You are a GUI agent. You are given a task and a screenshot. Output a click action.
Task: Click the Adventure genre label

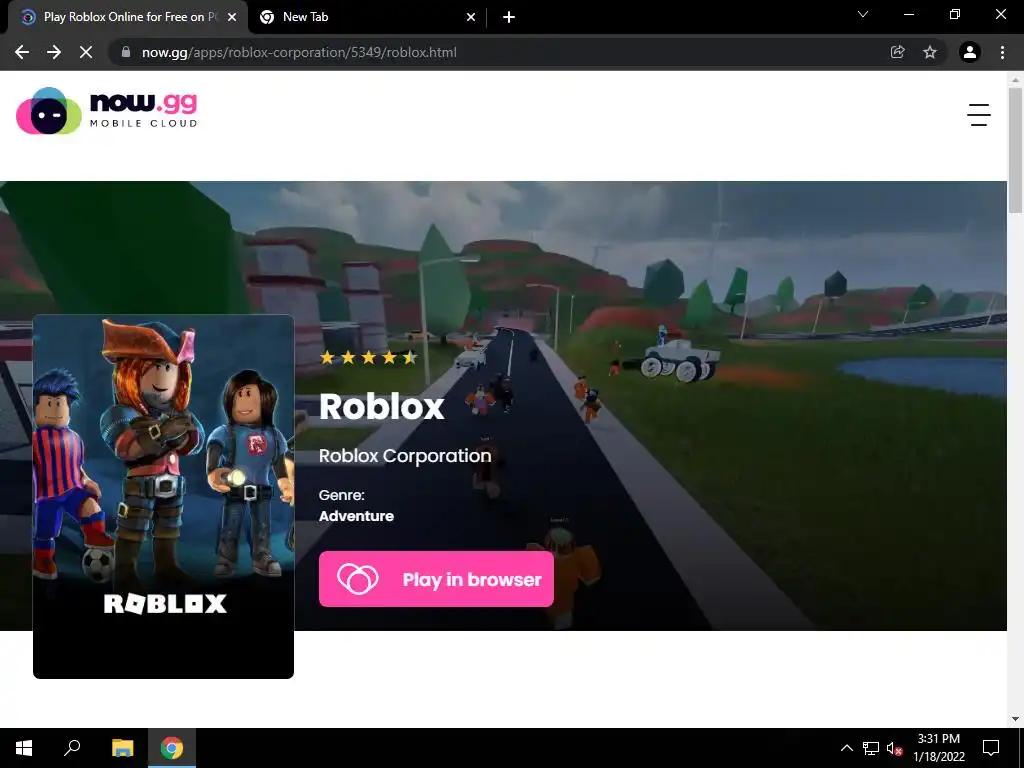[x=357, y=516]
